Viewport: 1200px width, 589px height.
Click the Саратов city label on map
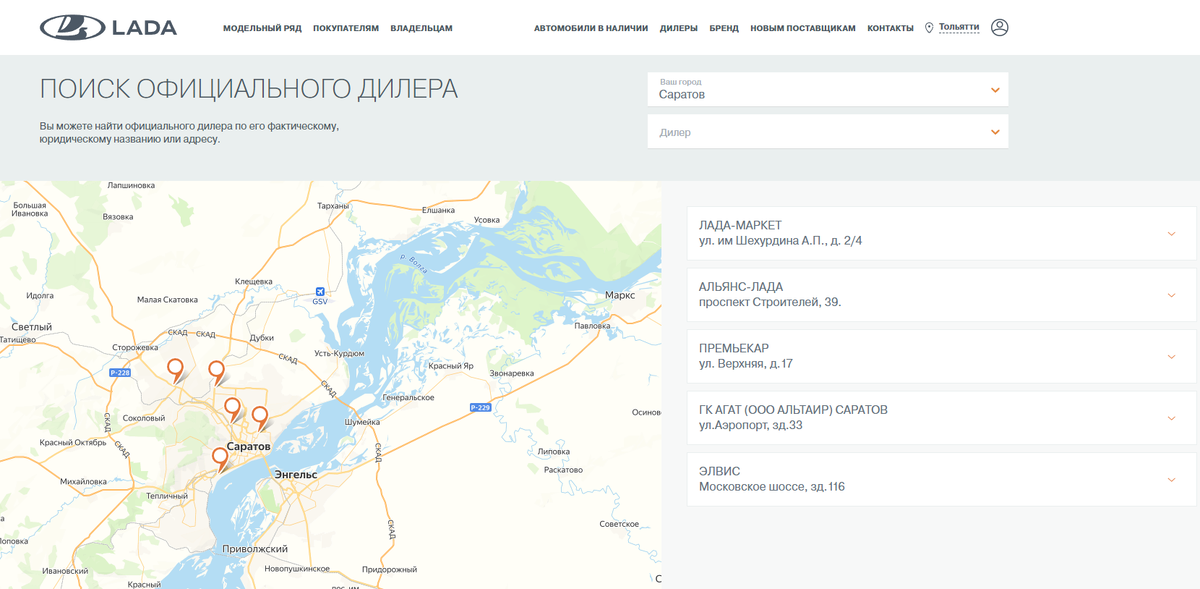pos(248,446)
